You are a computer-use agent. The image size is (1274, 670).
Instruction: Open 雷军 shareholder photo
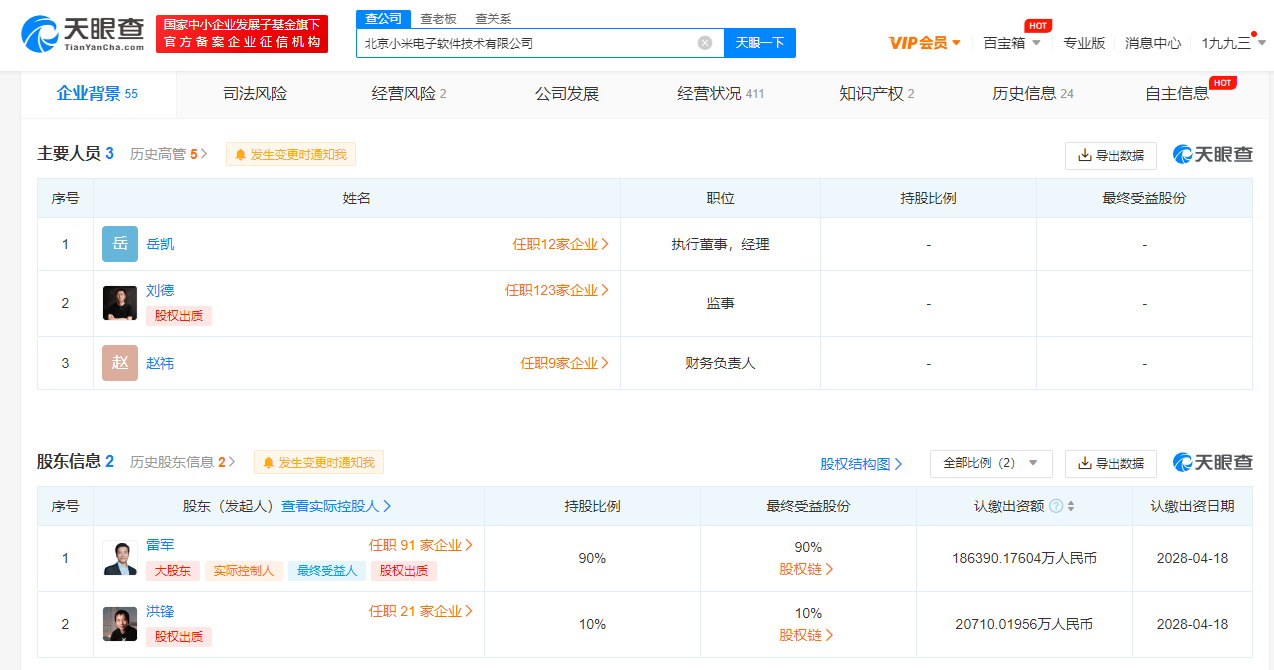pyautogui.click(x=120, y=558)
